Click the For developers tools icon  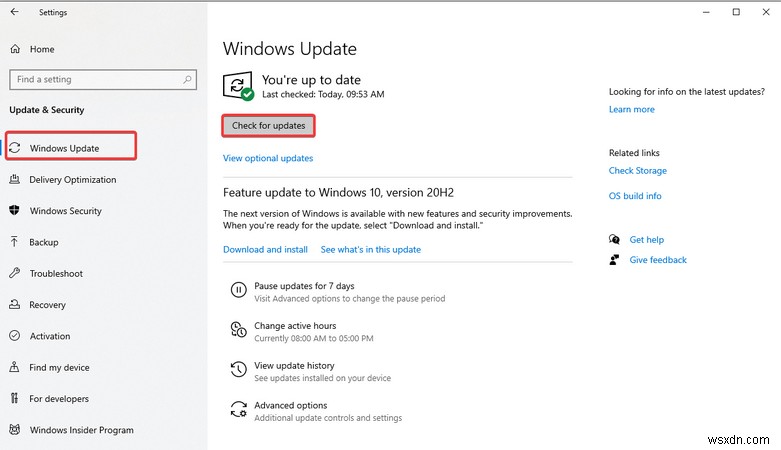pos(14,398)
